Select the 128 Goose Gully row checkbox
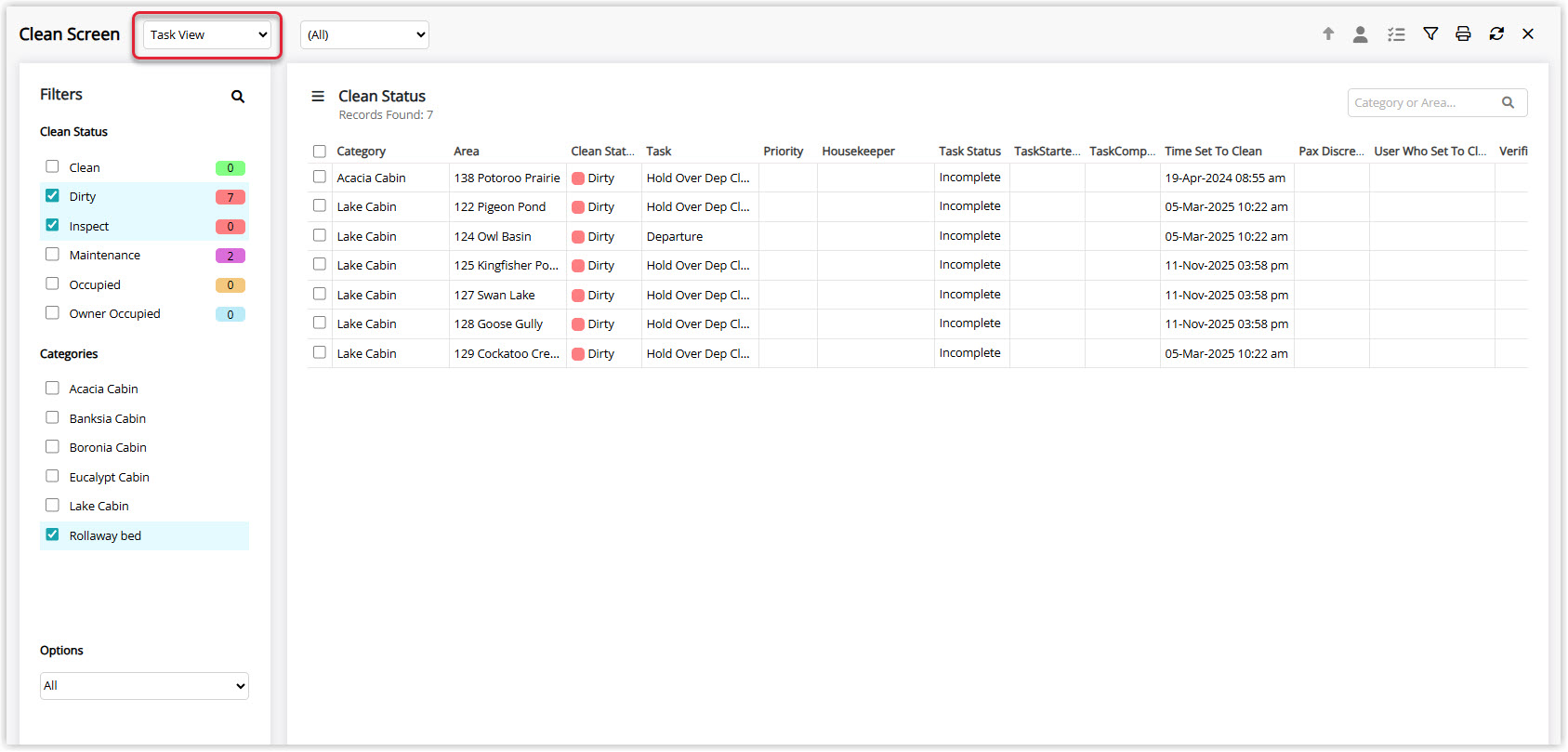The width and height of the screenshot is (1568, 752). point(320,323)
